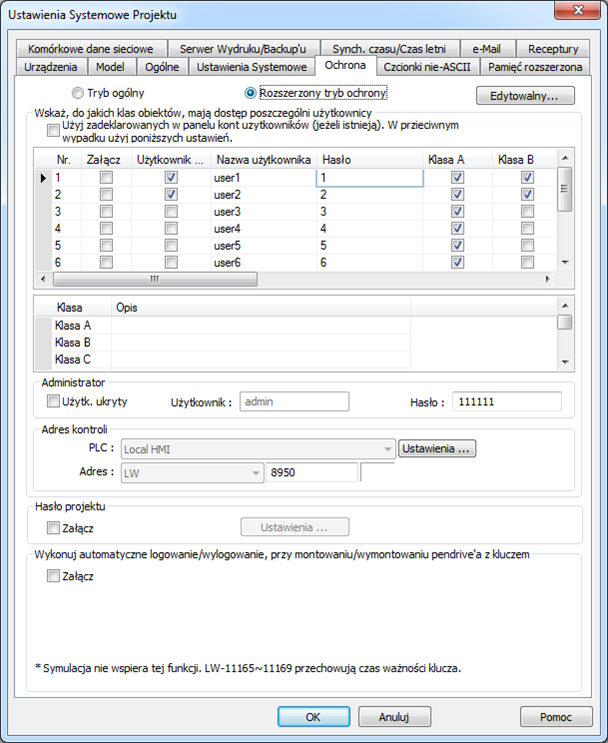The width and height of the screenshot is (608, 743).
Task: Open the PLC Local HMI dropdown
Action: tap(258, 449)
